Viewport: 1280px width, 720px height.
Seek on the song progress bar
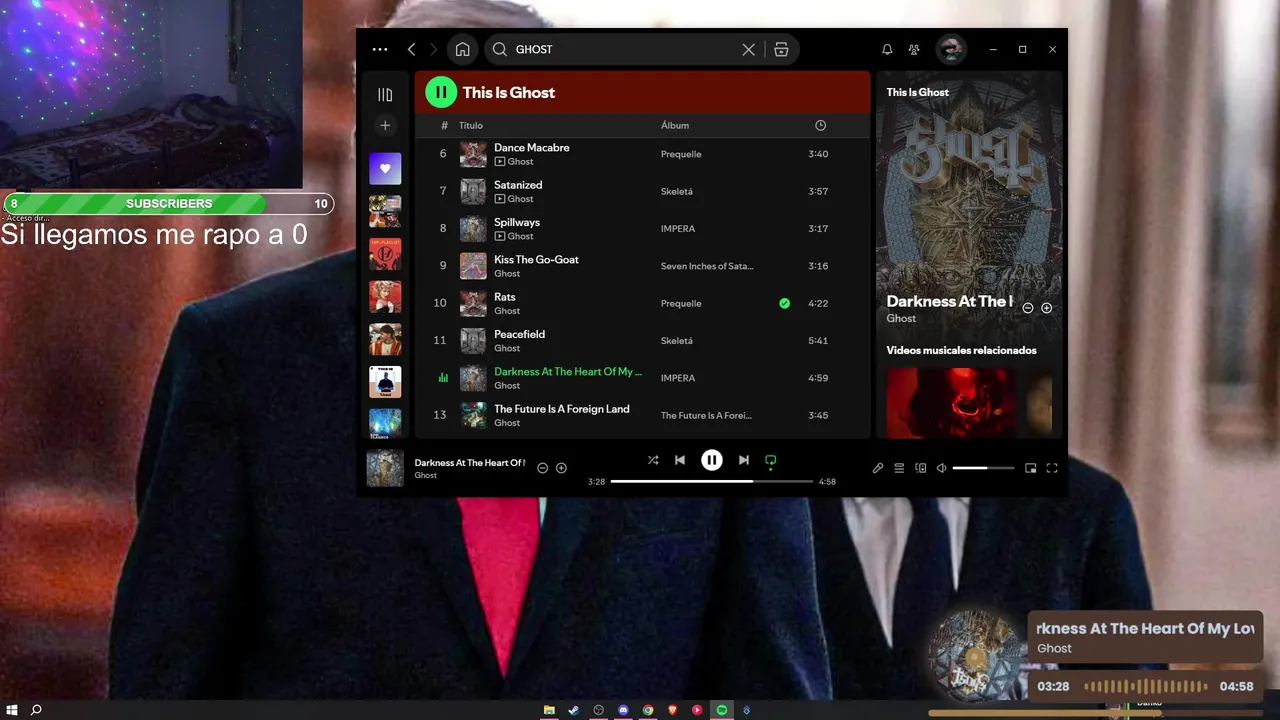coord(712,481)
